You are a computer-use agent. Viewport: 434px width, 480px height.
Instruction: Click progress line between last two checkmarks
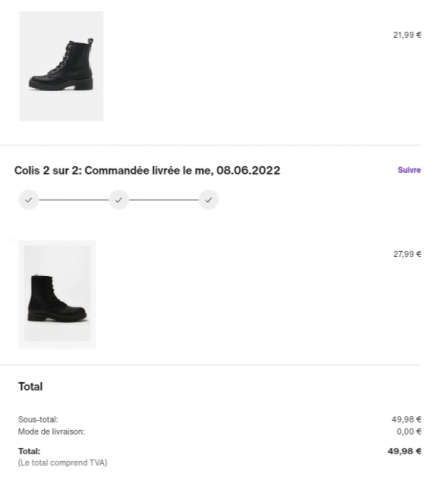coord(164,200)
